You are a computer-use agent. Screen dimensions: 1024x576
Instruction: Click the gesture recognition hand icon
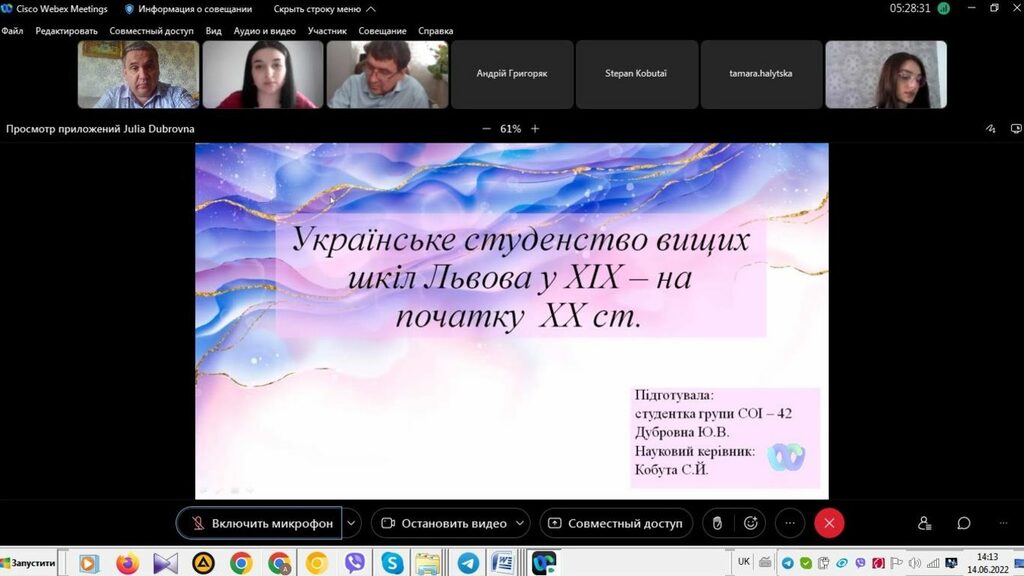coord(716,523)
